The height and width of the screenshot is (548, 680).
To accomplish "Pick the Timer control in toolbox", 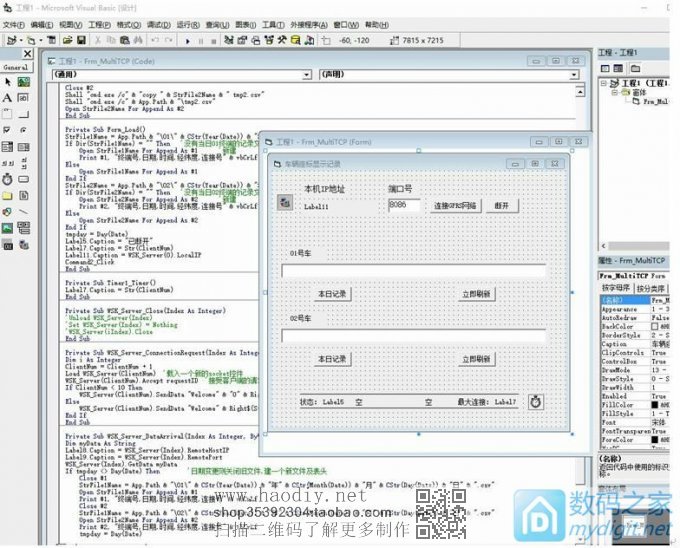I will pos(8,179).
